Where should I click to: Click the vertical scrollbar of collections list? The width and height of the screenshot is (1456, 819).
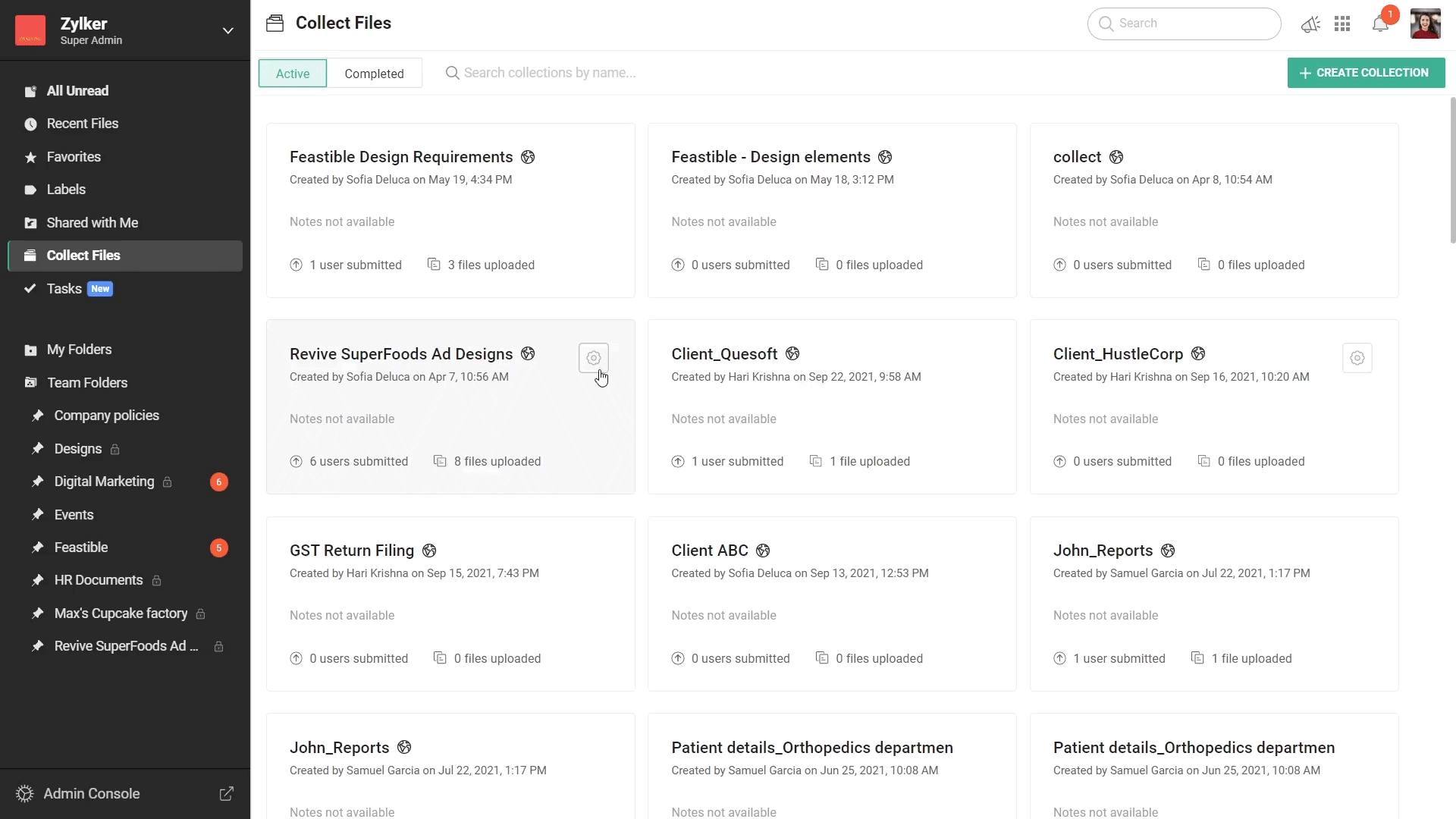tap(1451, 170)
